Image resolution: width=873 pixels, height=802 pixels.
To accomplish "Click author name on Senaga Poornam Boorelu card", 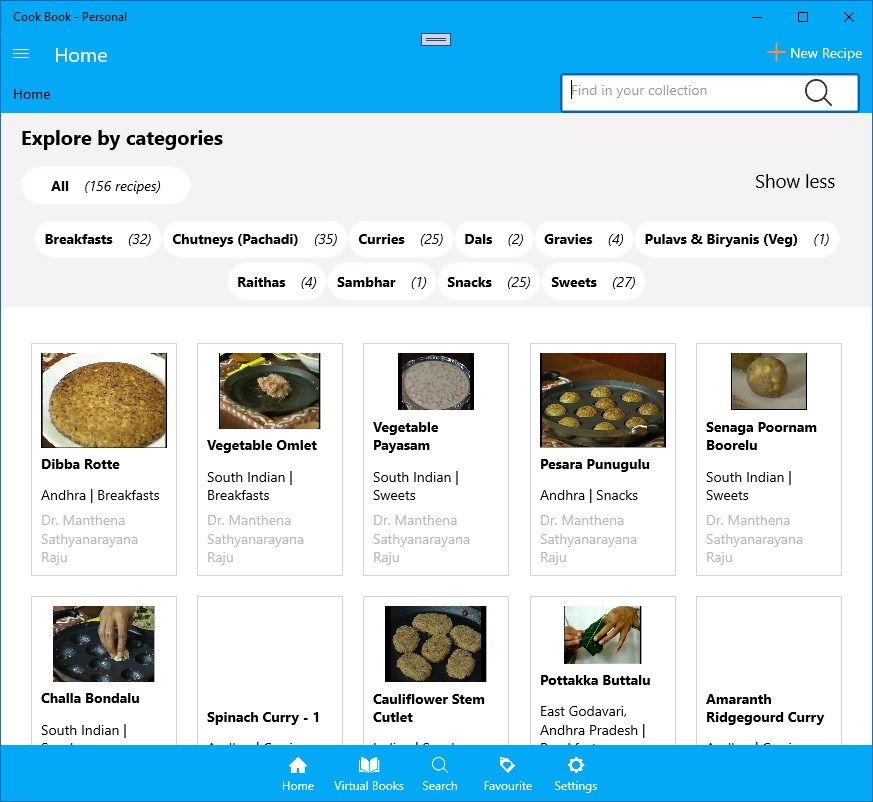I will (x=754, y=539).
